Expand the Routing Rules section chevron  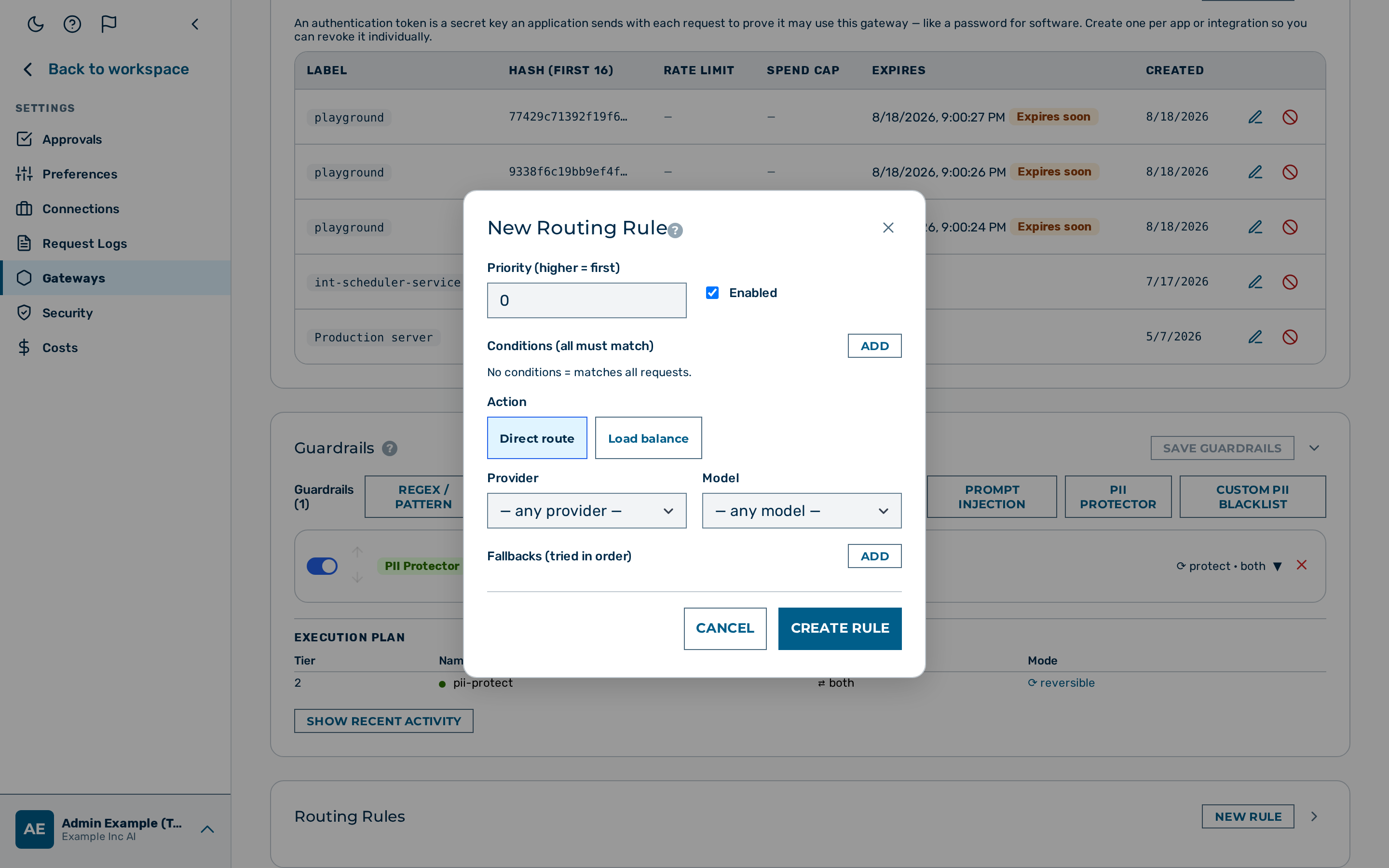[x=1314, y=816]
